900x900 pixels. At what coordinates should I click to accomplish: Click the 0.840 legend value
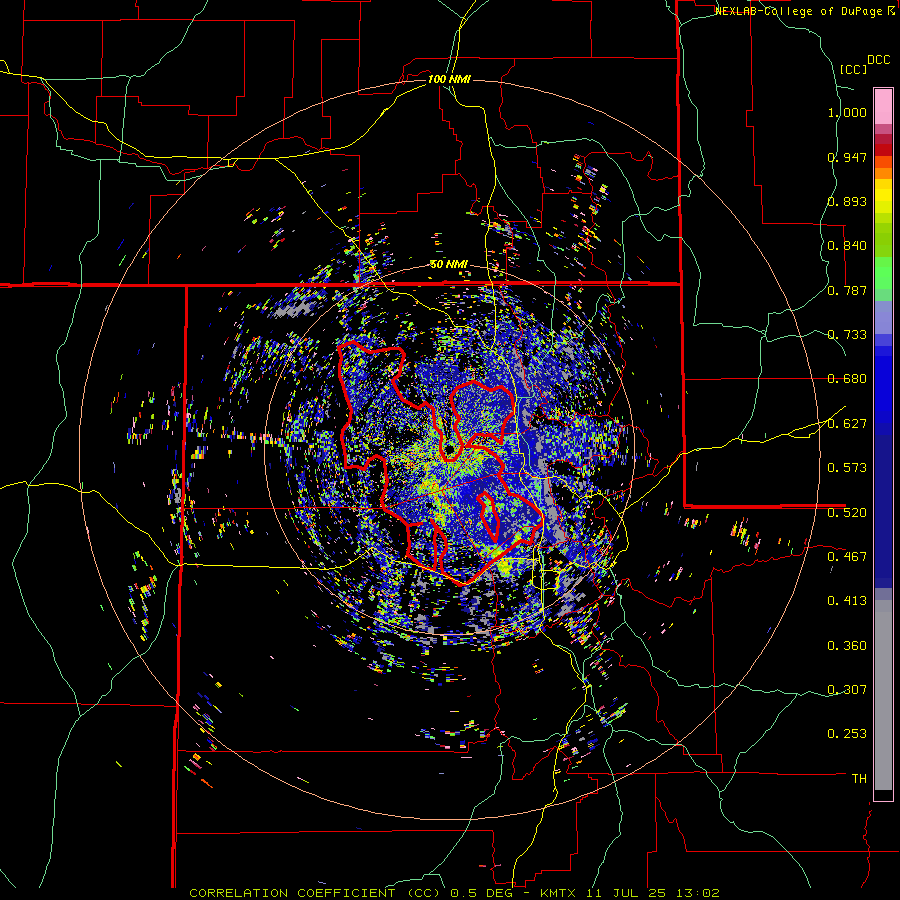tap(847, 246)
